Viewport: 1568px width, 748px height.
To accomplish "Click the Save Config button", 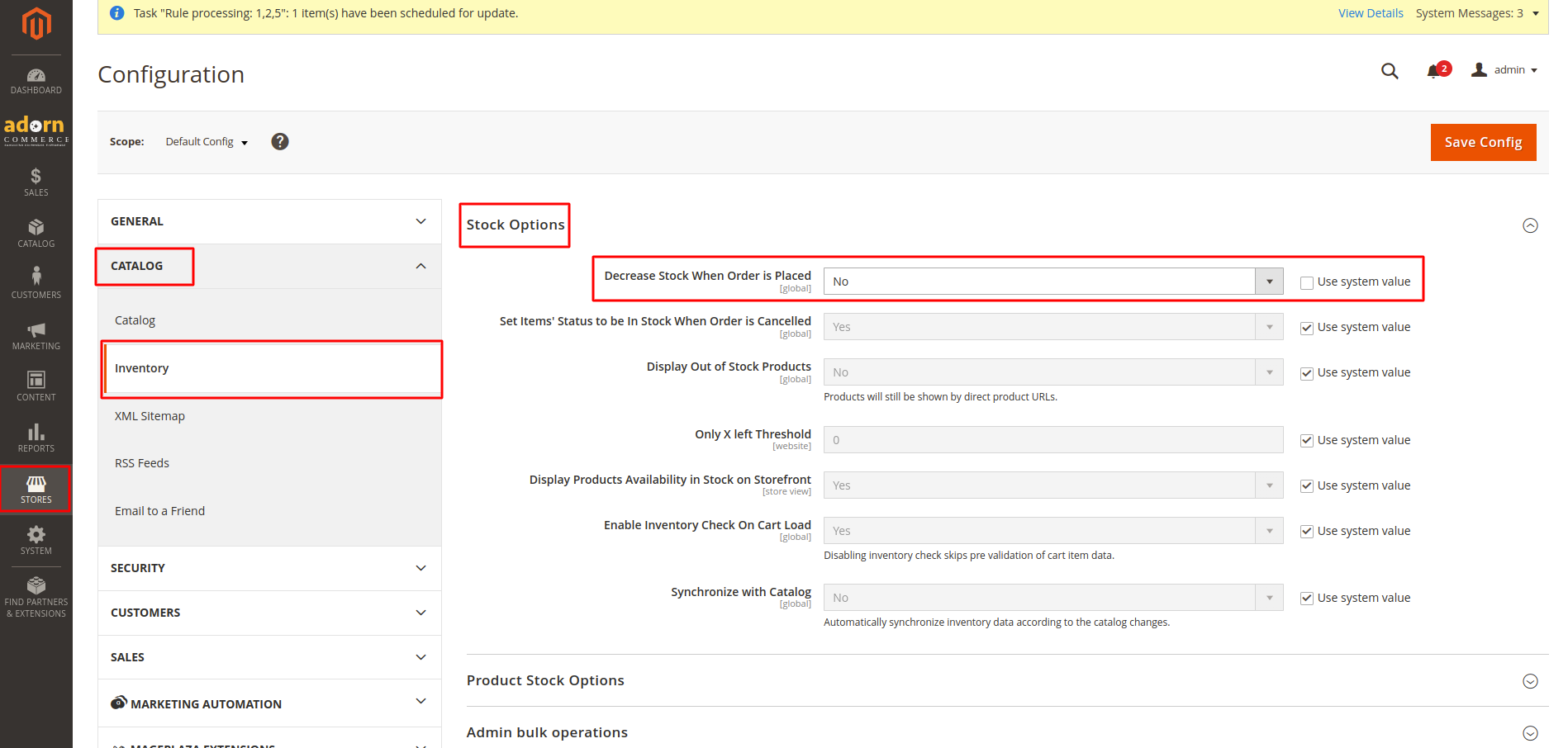I will pyautogui.click(x=1483, y=142).
